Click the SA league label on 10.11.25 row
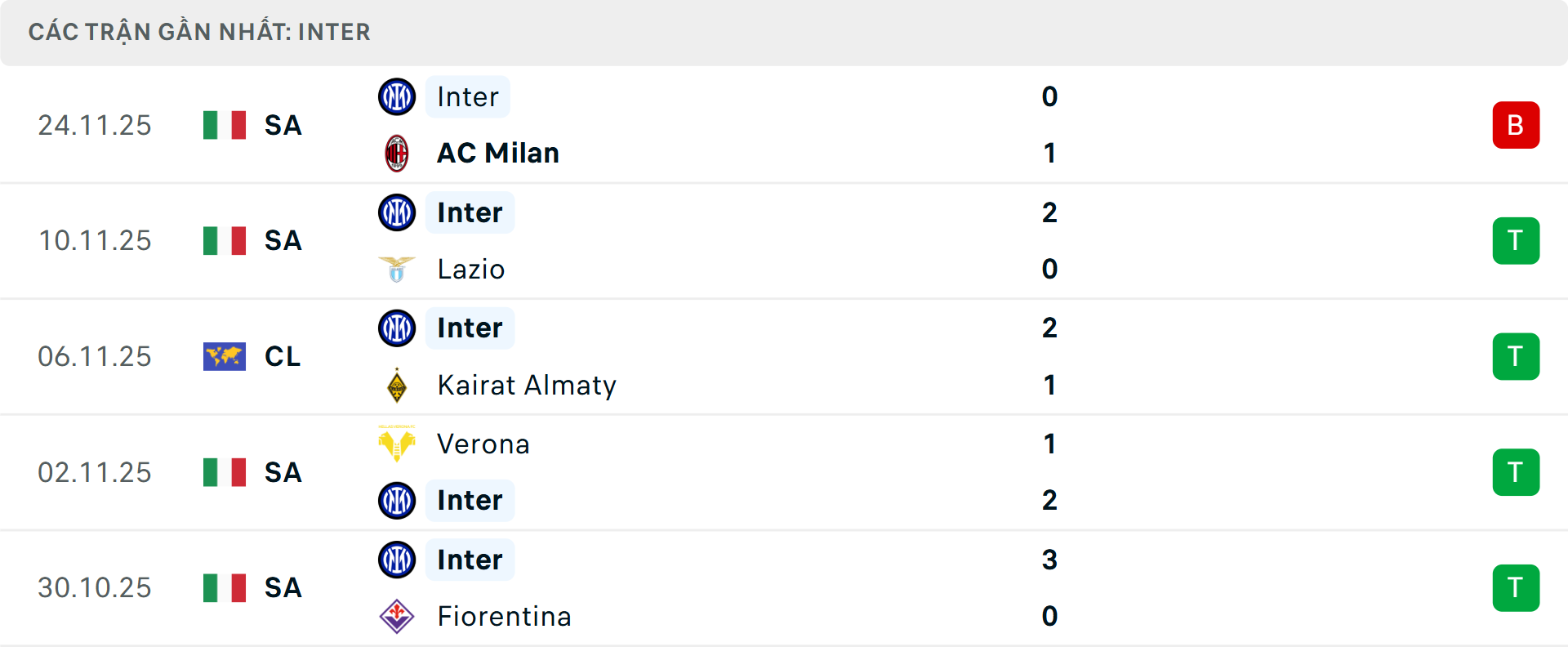The width and height of the screenshot is (1568, 647). click(283, 240)
